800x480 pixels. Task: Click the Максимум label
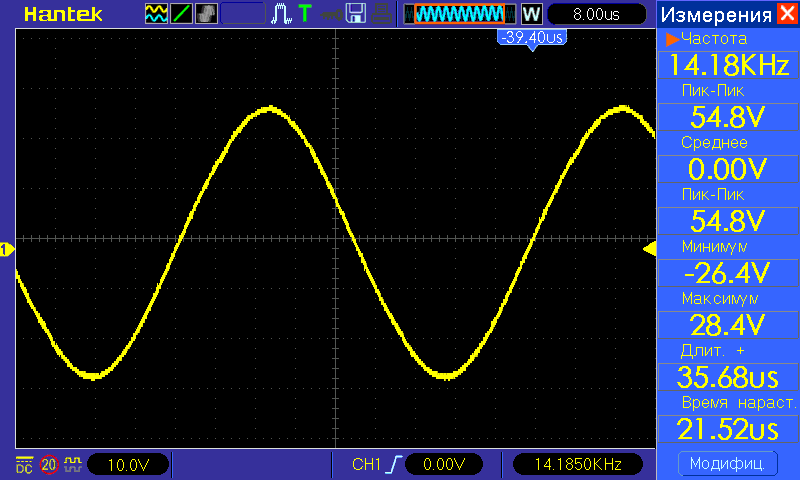[x=719, y=298]
